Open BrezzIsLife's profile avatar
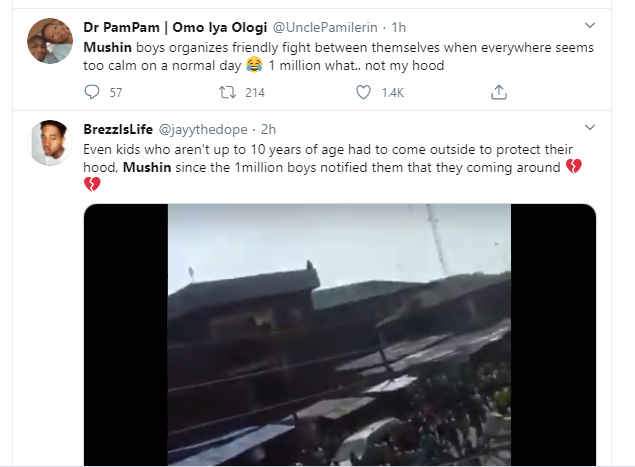The height and width of the screenshot is (467, 635). pos(48,144)
